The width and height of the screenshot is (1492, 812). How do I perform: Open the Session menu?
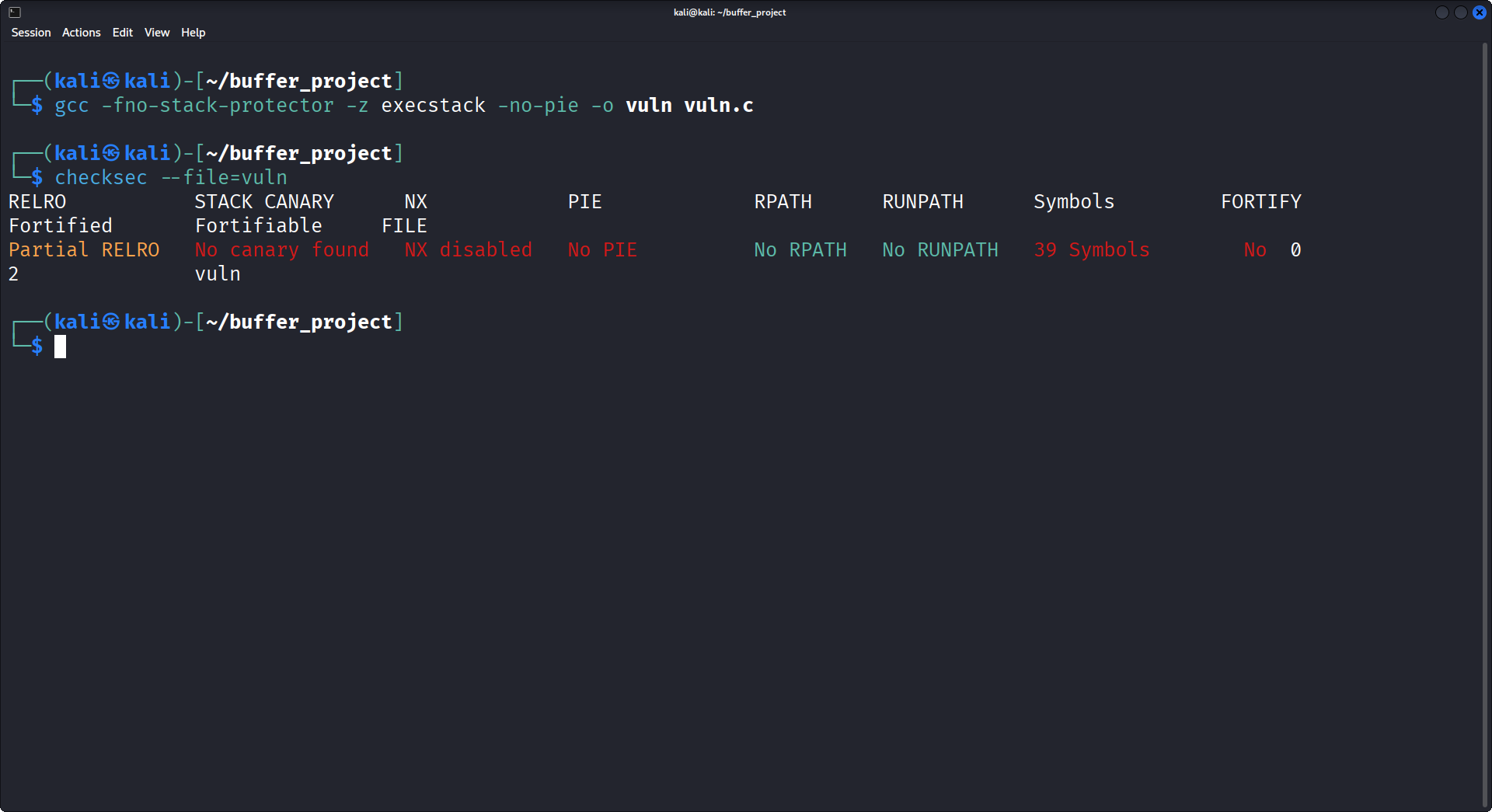[x=30, y=33]
